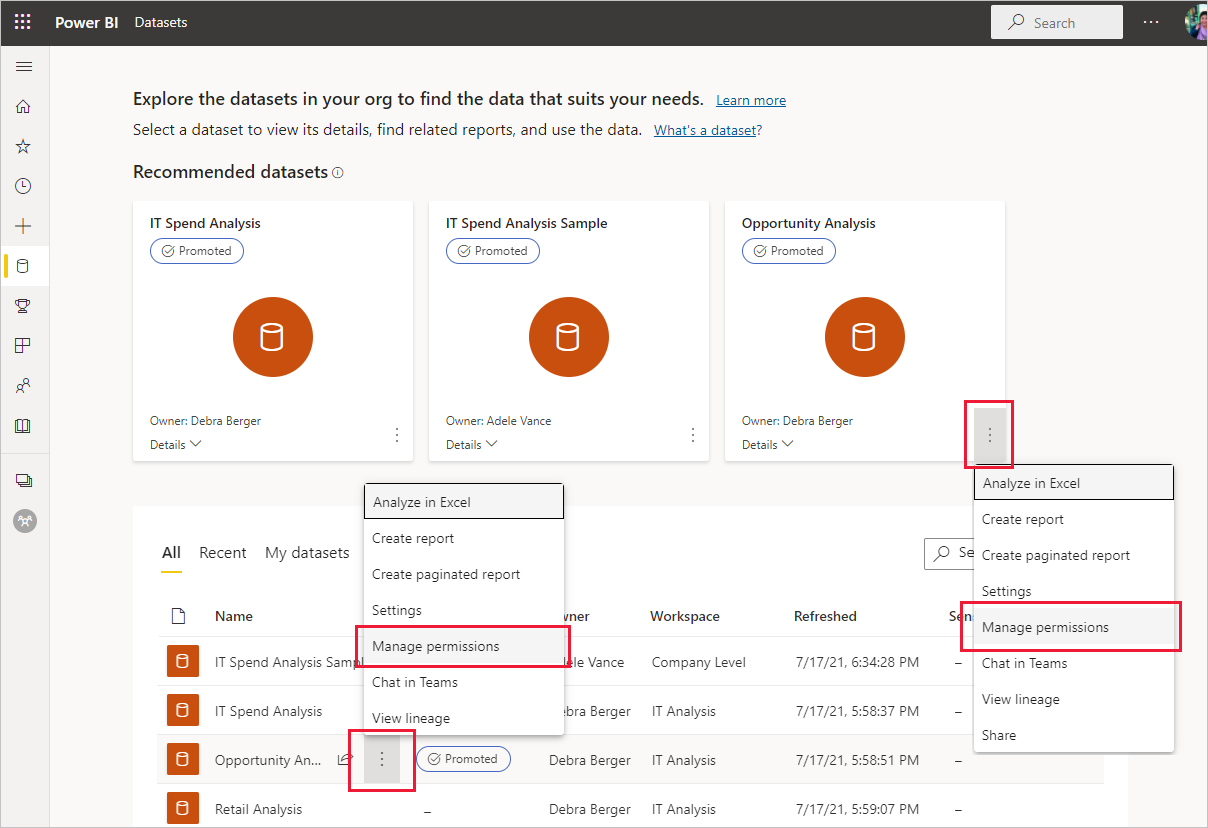Sort by the Name column header
This screenshot has height=828, width=1208.
click(x=234, y=616)
